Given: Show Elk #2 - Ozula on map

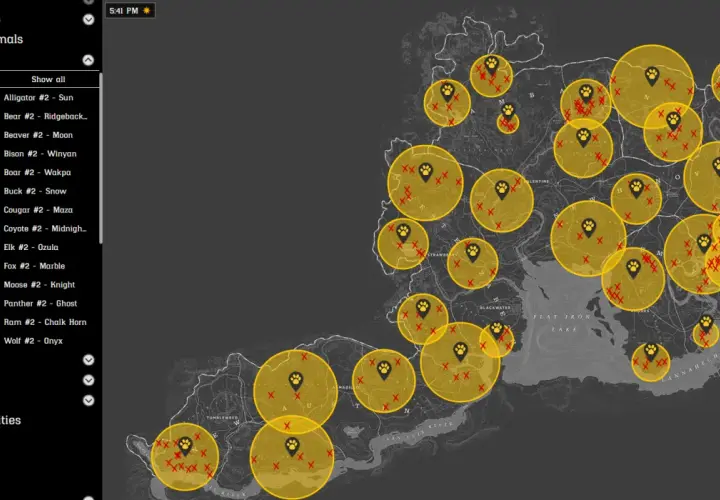Looking at the screenshot, I should pyautogui.click(x=31, y=247).
